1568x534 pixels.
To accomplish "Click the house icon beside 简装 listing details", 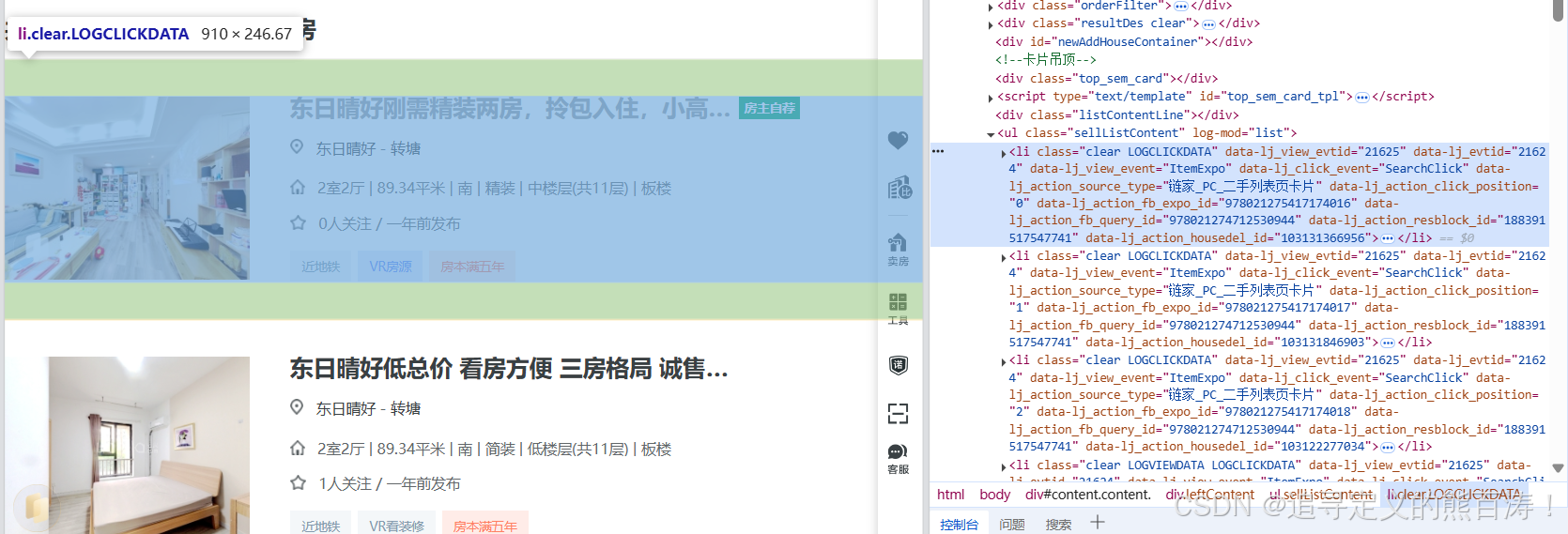I will (x=298, y=448).
